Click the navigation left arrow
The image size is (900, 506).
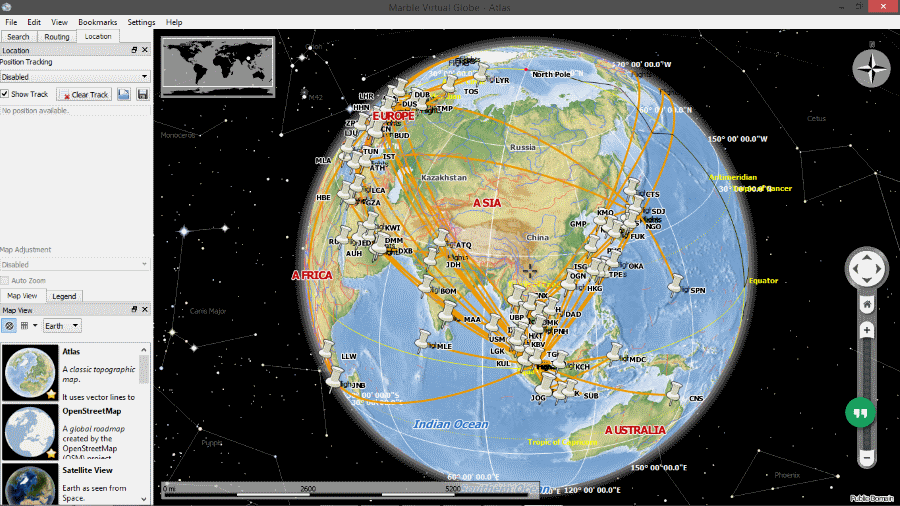tap(855, 268)
